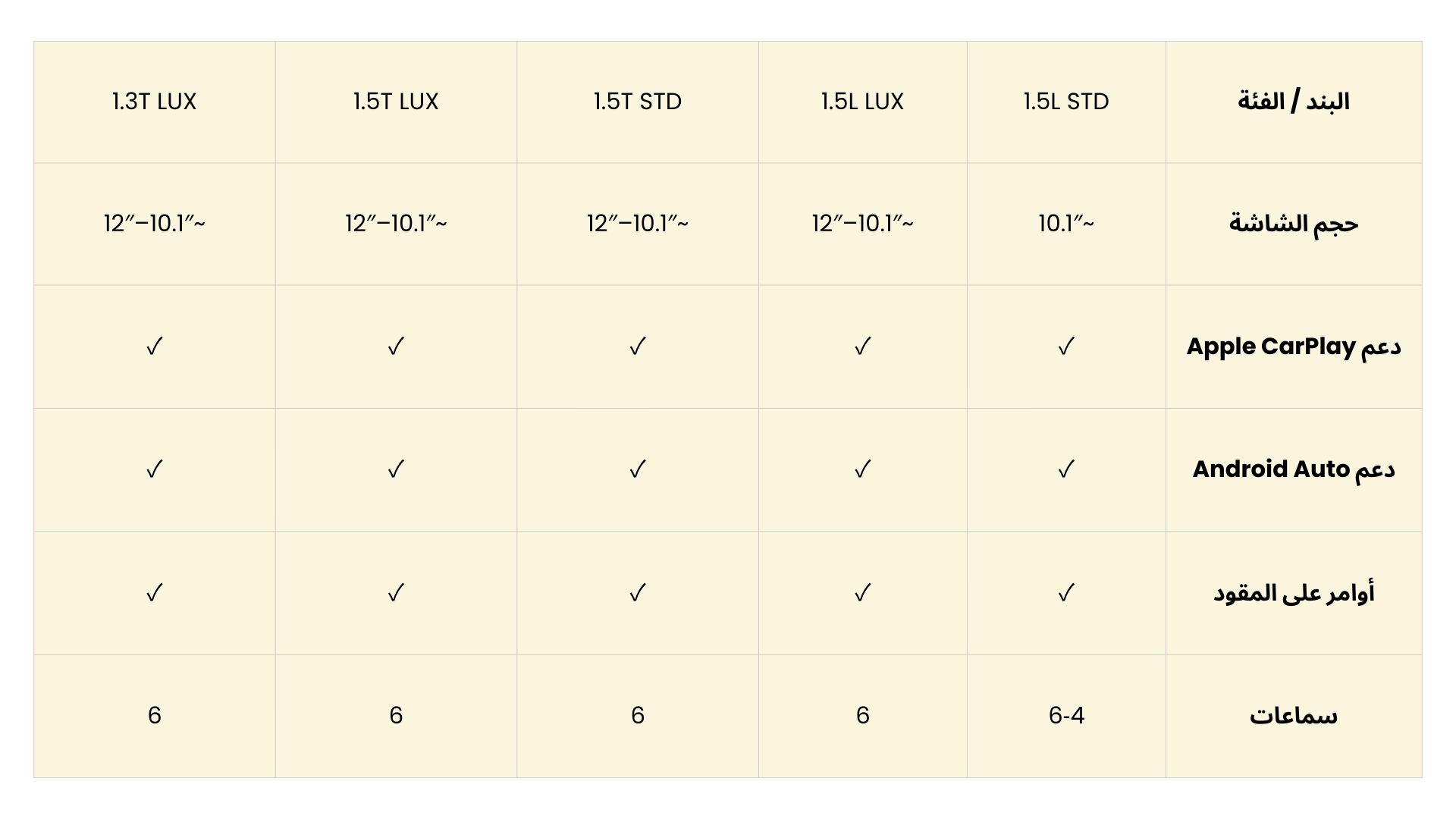Image resolution: width=1456 pixels, height=819 pixels.
Task: Select the 1.5L STD column header
Action: [x=1066, y=102]
